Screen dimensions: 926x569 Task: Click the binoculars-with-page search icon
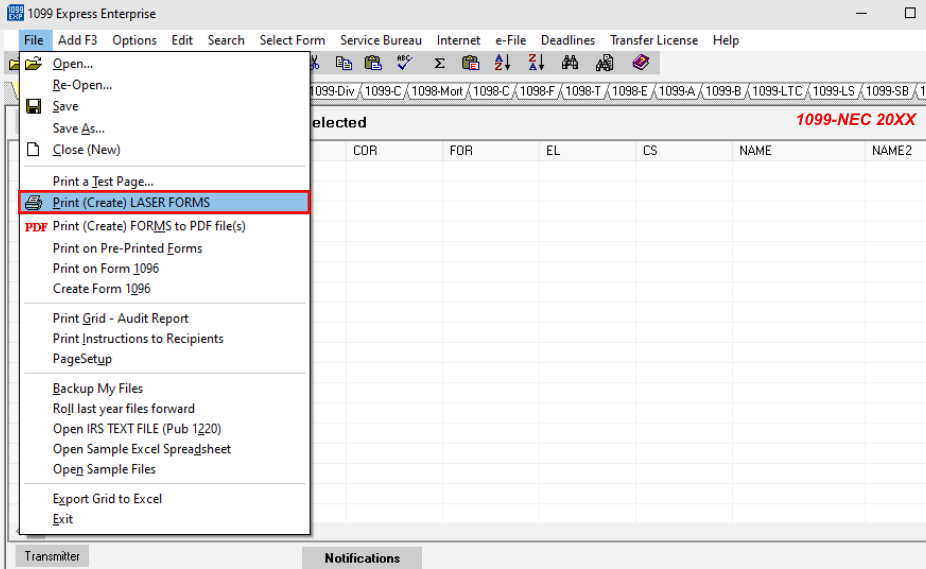tap(604, 63)
